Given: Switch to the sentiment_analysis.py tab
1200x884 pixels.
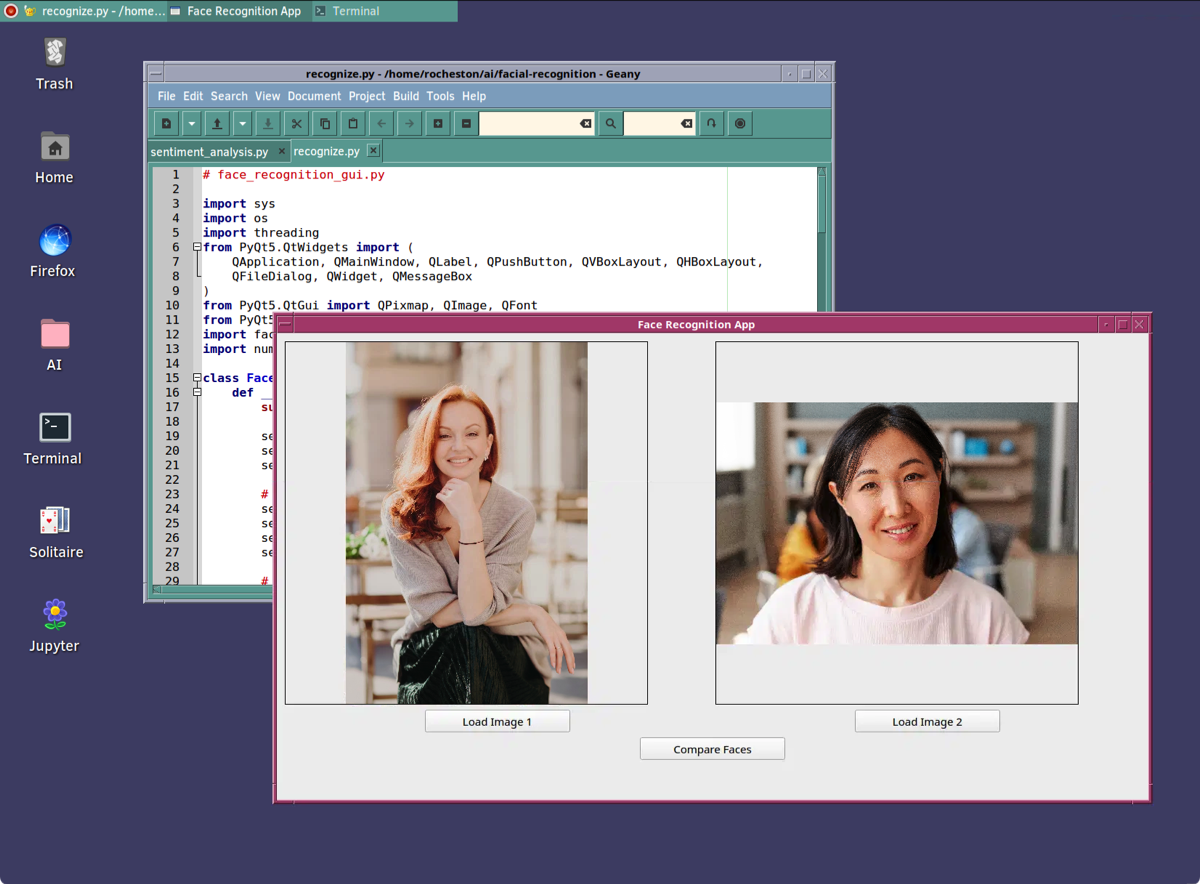Looking at the screenshot, I should pyautogui.click(x=209, y=152).
